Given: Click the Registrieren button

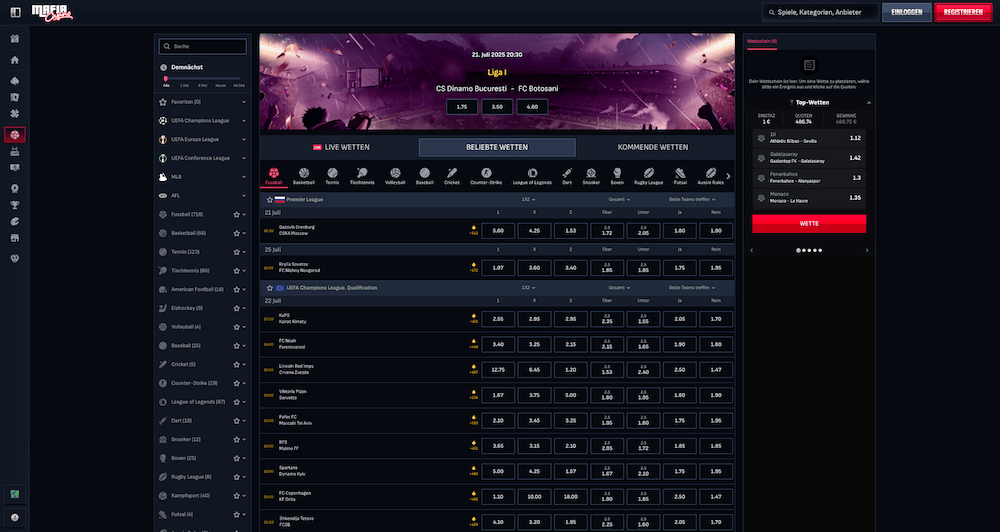Looking at the screenshot, I should pyautogui.click(x=963, y=12).
